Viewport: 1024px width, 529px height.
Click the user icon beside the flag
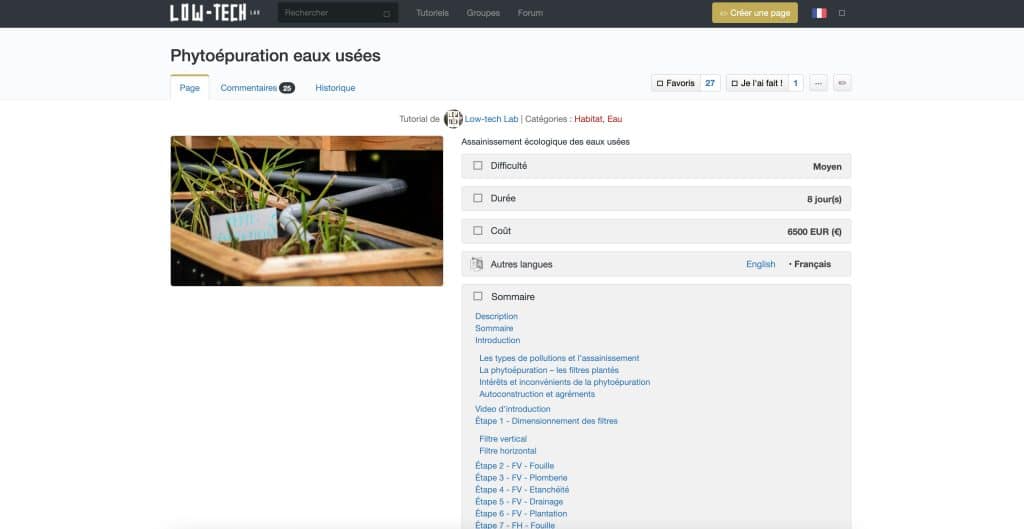[x=842, y=13]
